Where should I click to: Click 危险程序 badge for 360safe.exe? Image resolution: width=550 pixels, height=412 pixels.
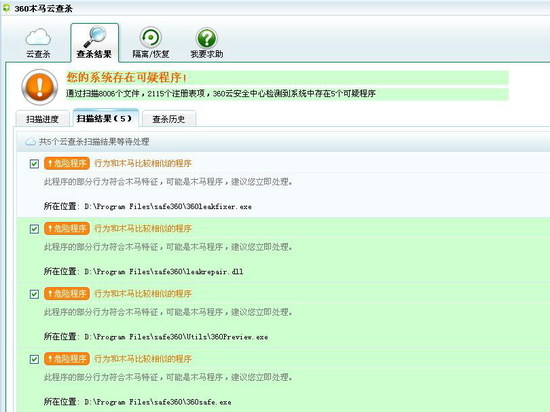tap(67, 359)
